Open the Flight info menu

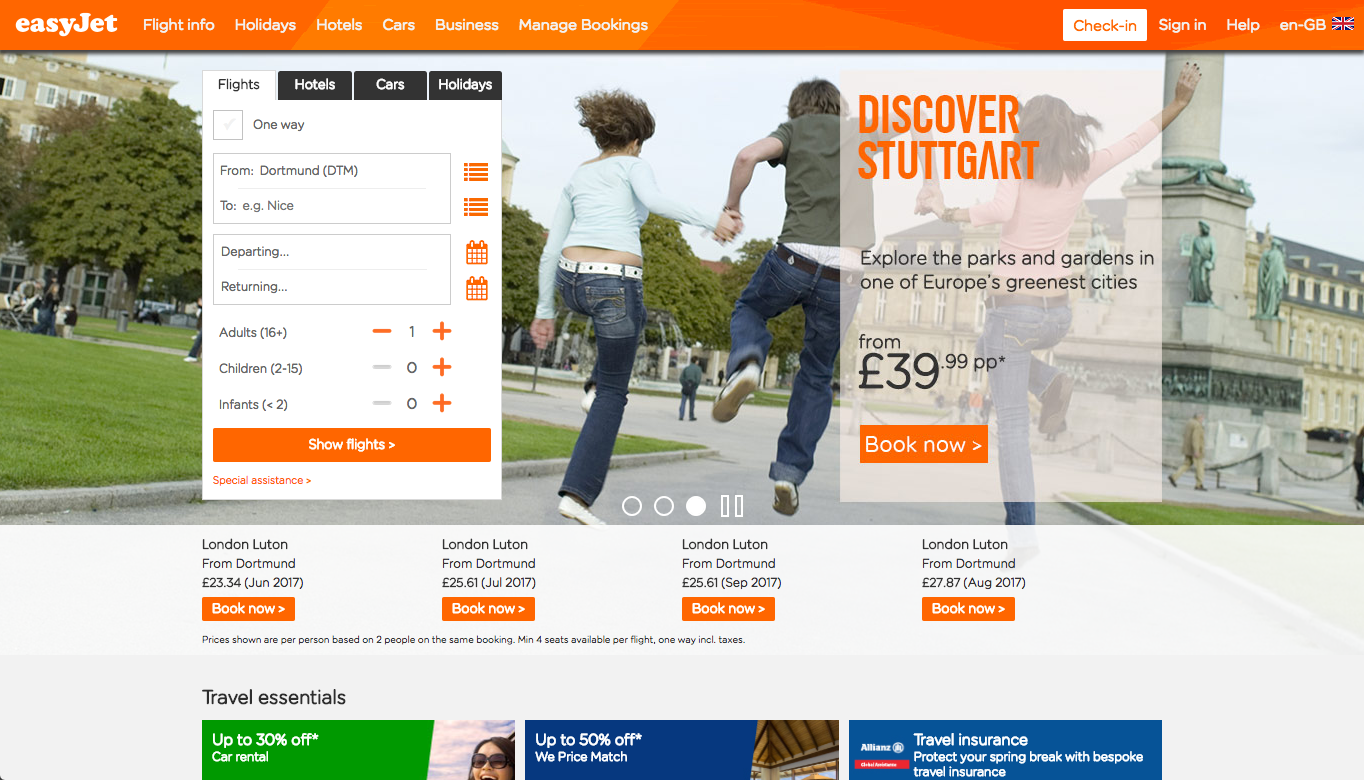(179, 25)
